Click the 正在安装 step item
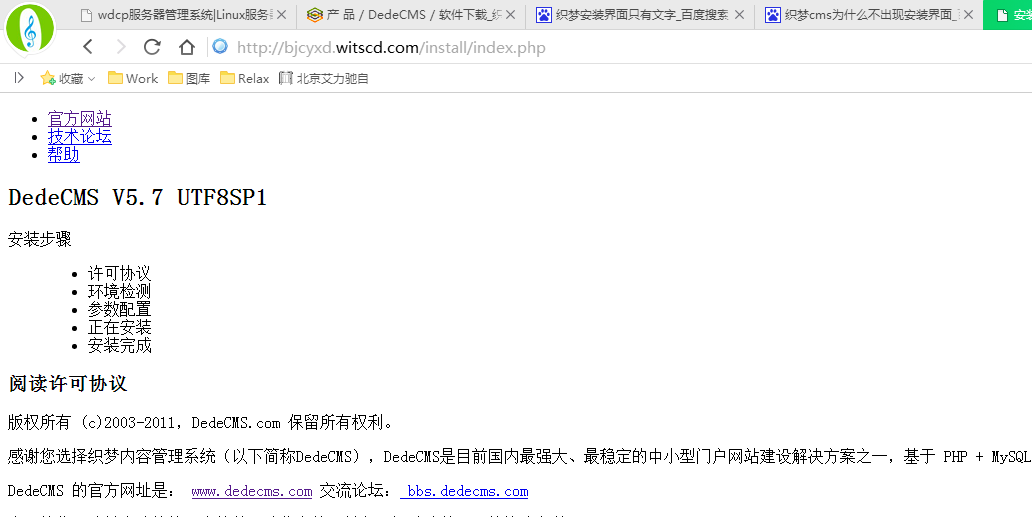1032x517 pixels. (x=120, y=327)
